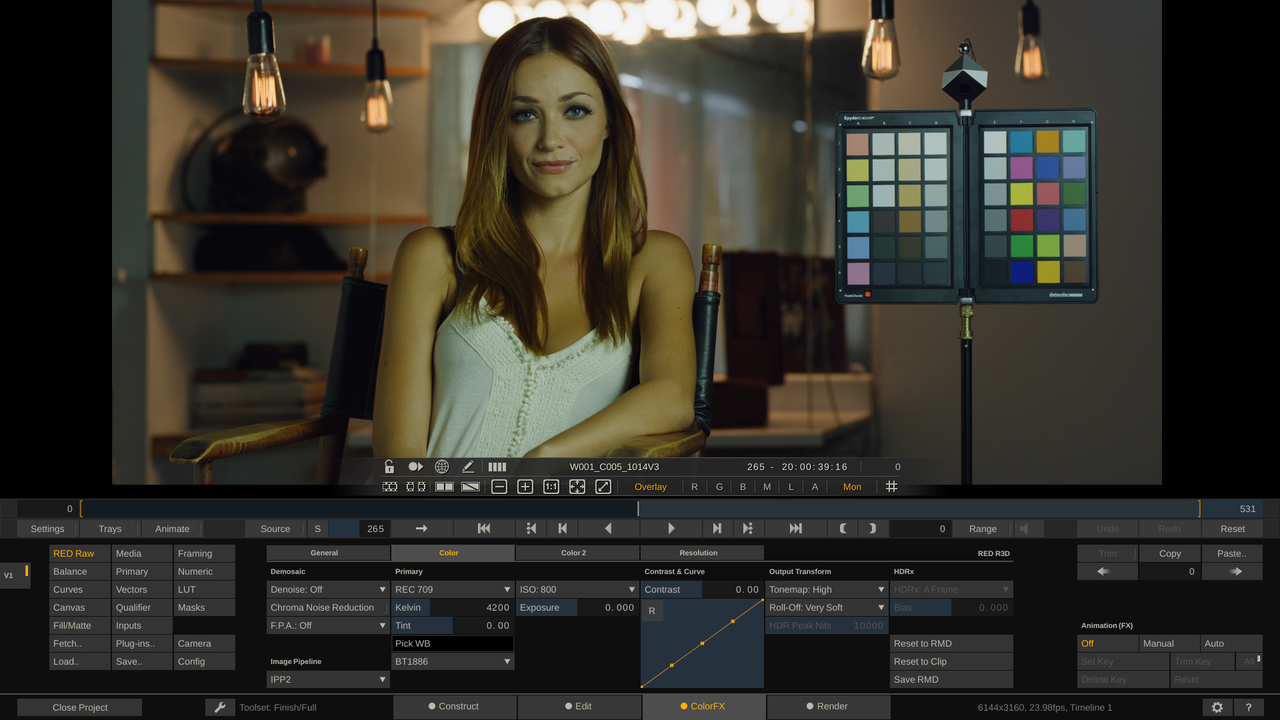Viewport: 1280px width, 720px height.
Task: Click the four-bars icon beside the pencil
Action: (x=497, y=467)
